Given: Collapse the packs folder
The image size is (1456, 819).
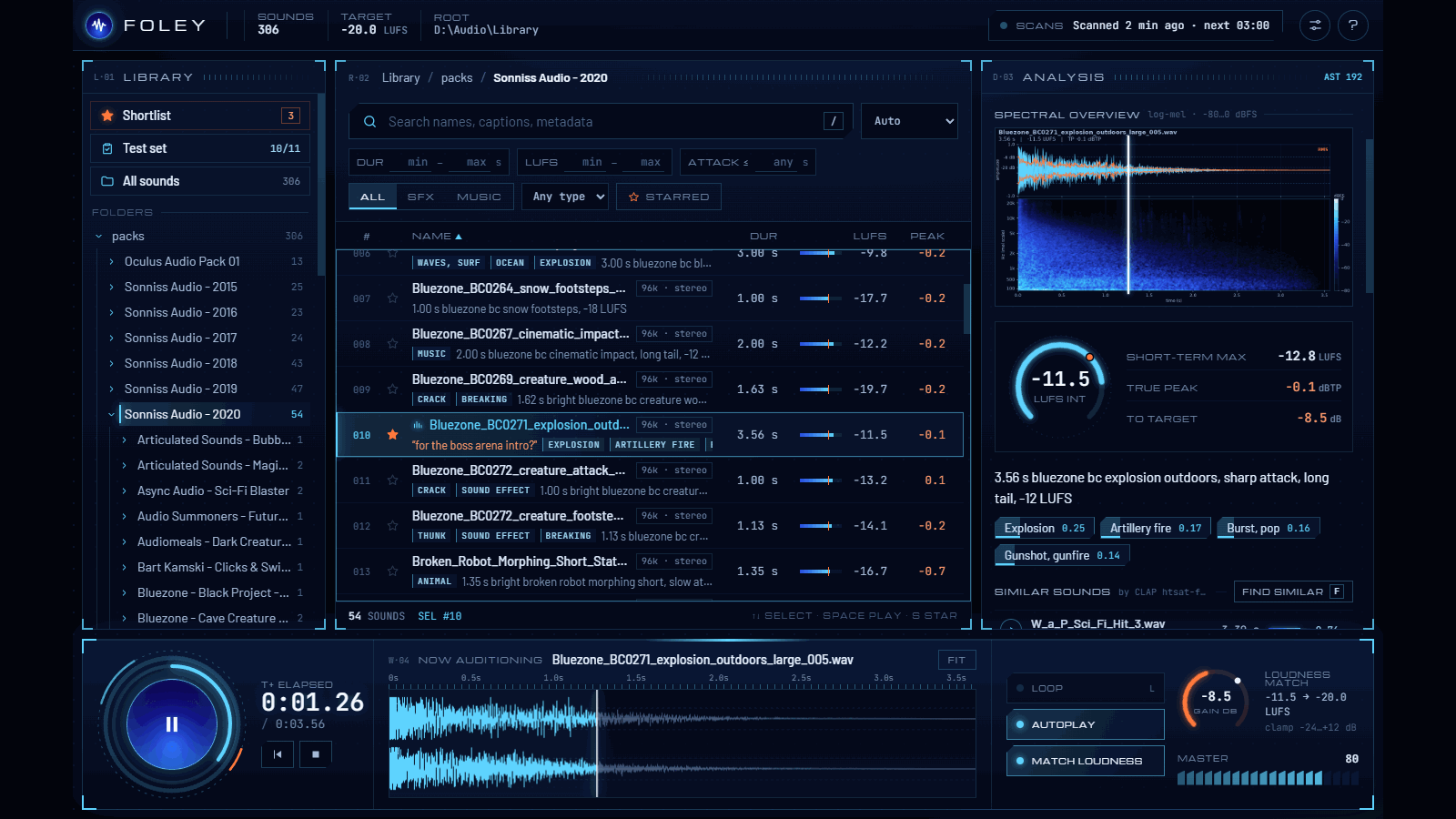Looking at the screenshot, I should coord(99,237).
